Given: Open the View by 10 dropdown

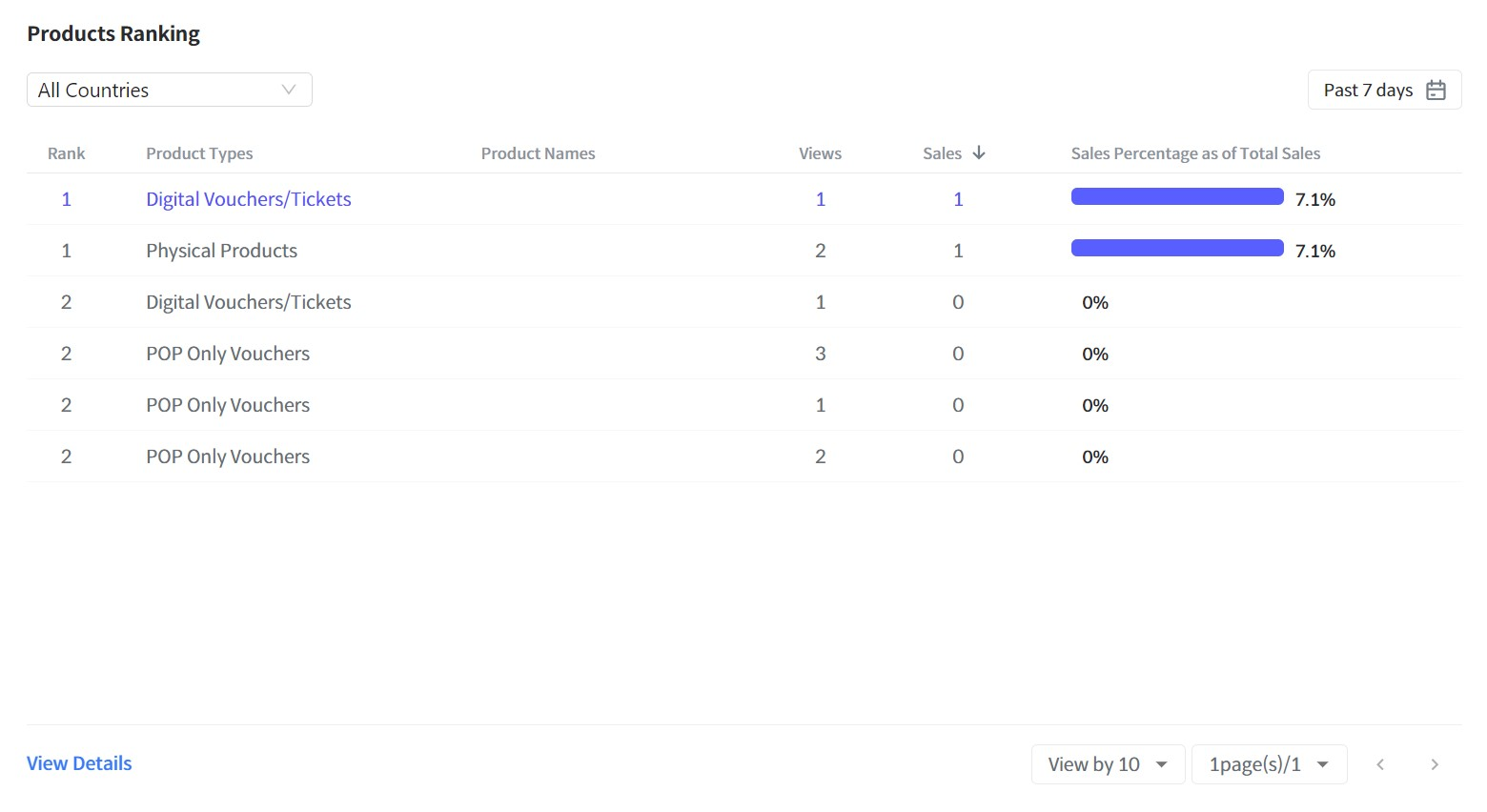Looking at the screenshot, I should [x=1108, y=764].
